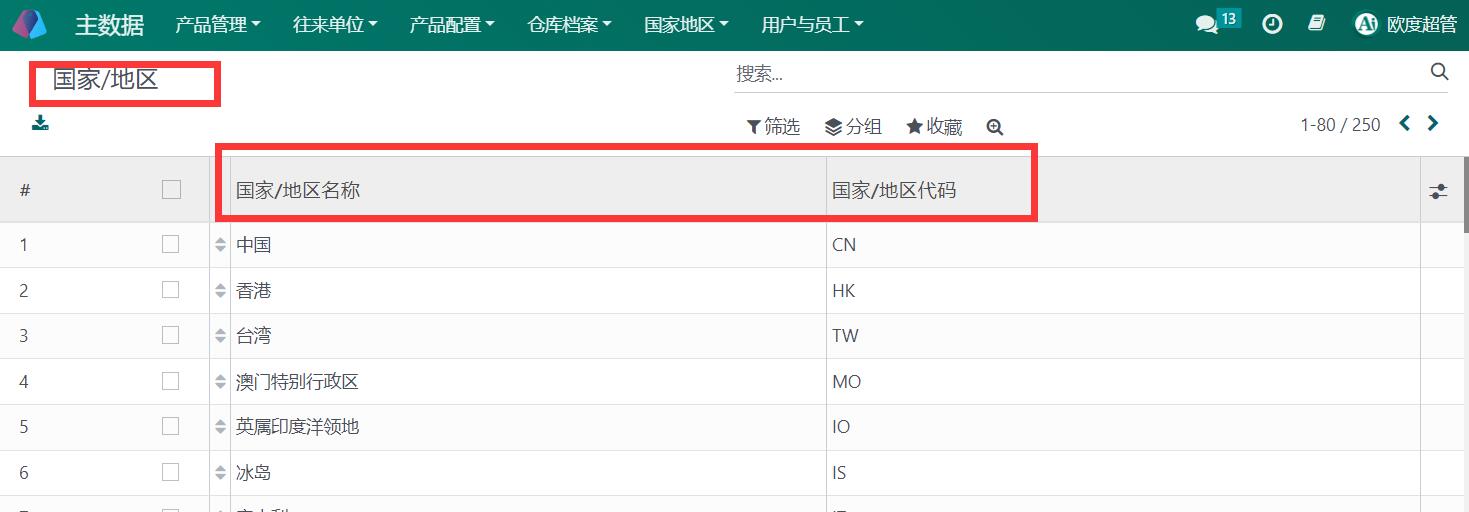Screen dimensions: 1469x512
Task: Sort by 国家/地区名称 column header
Action: (x=528, y=190)
